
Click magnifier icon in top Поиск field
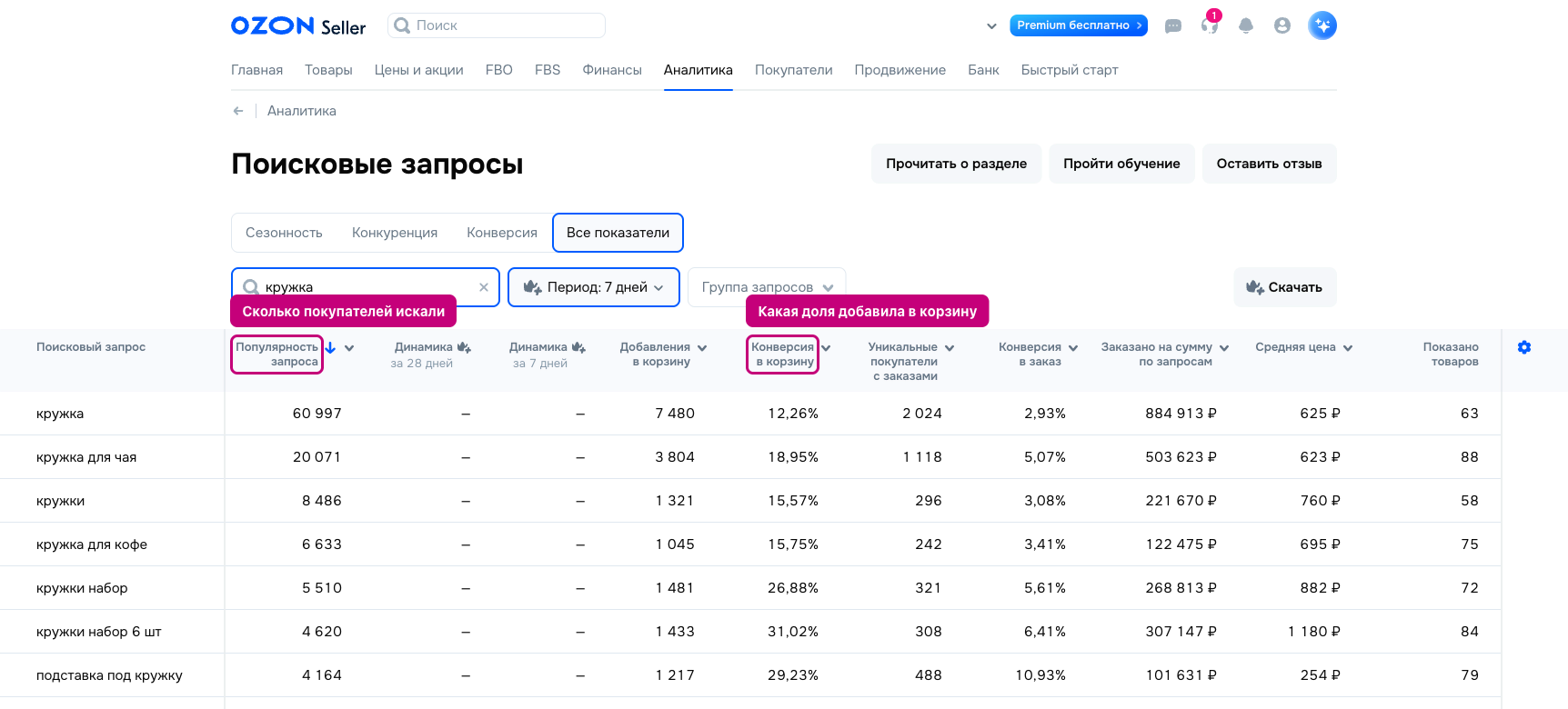pyautogui.click(x=402, y=25)
